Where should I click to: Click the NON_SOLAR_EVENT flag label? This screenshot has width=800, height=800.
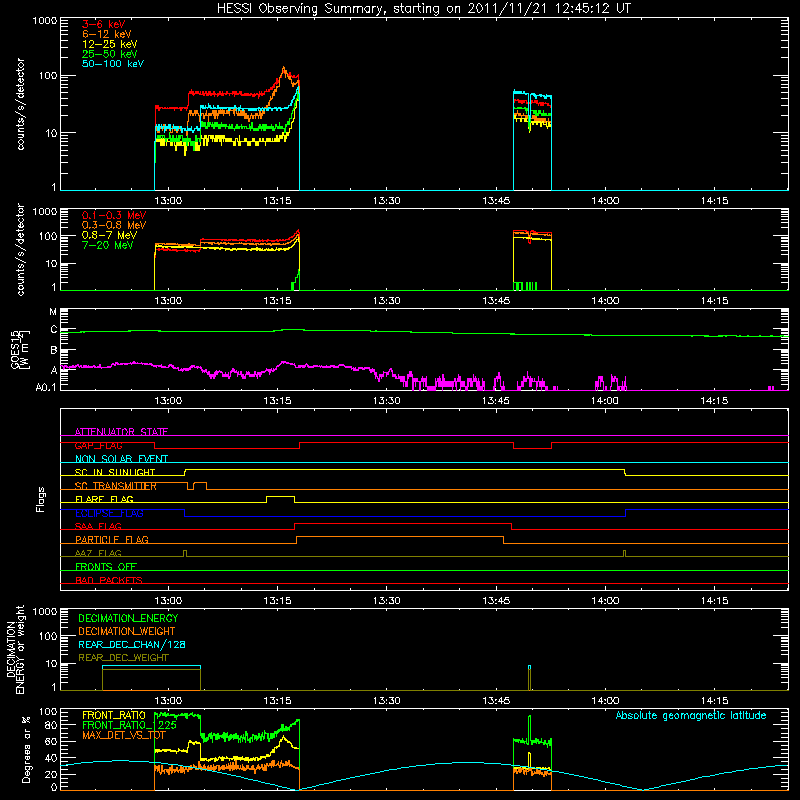pos(121,459)
